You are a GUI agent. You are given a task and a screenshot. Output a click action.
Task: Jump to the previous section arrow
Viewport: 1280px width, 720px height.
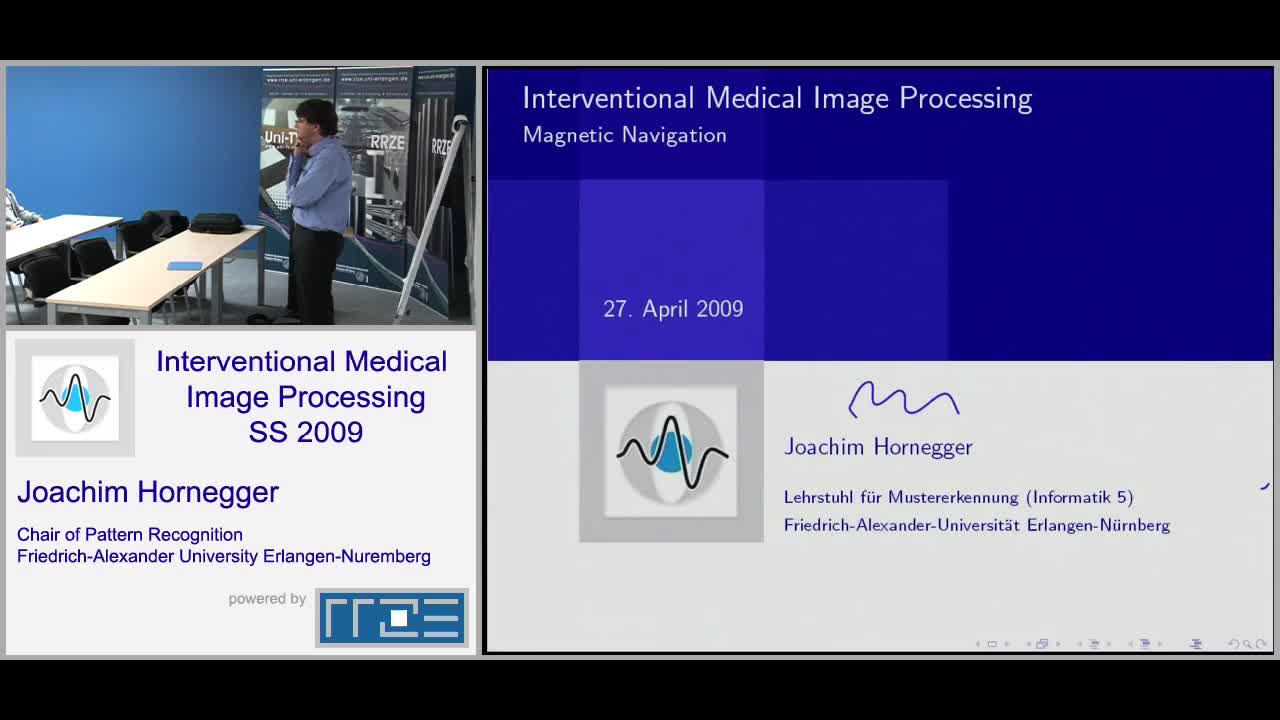(x=1131, y=644)
